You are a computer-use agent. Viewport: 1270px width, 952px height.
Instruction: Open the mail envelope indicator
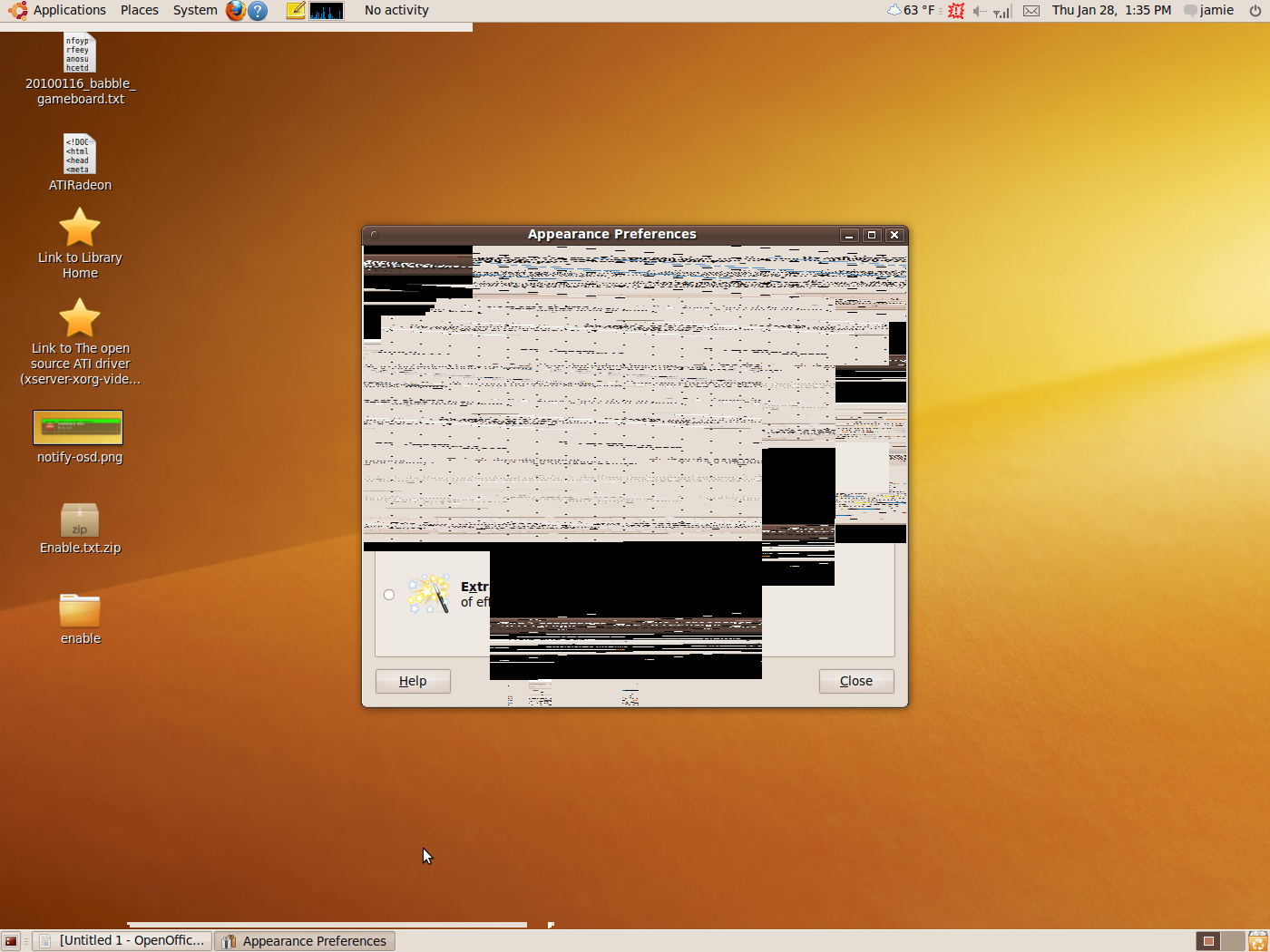point(1031,11)
